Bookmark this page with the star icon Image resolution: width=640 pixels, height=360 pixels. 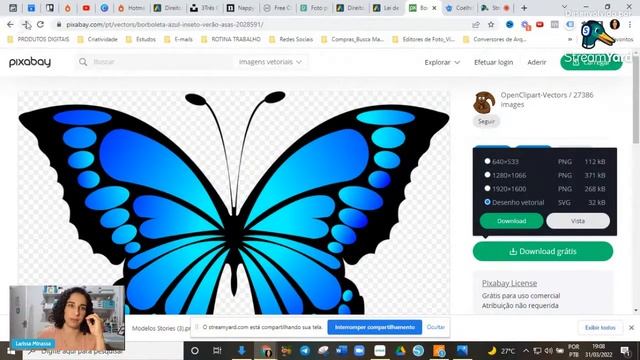tap(491, 24)
